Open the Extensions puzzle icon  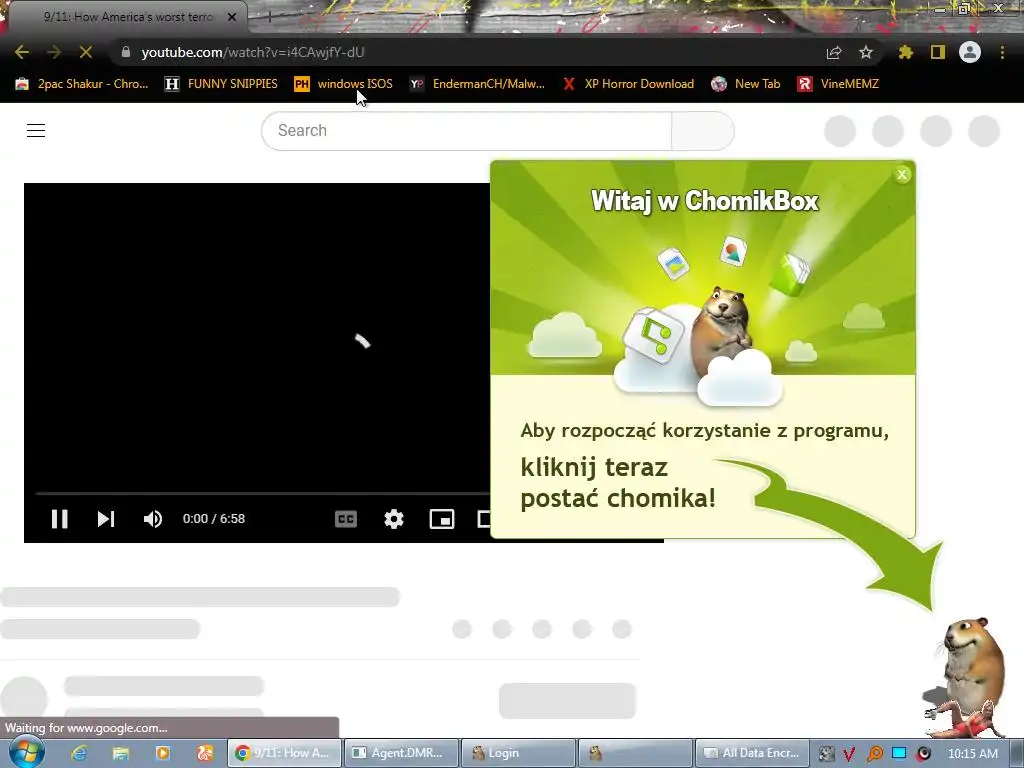point(905,52)
